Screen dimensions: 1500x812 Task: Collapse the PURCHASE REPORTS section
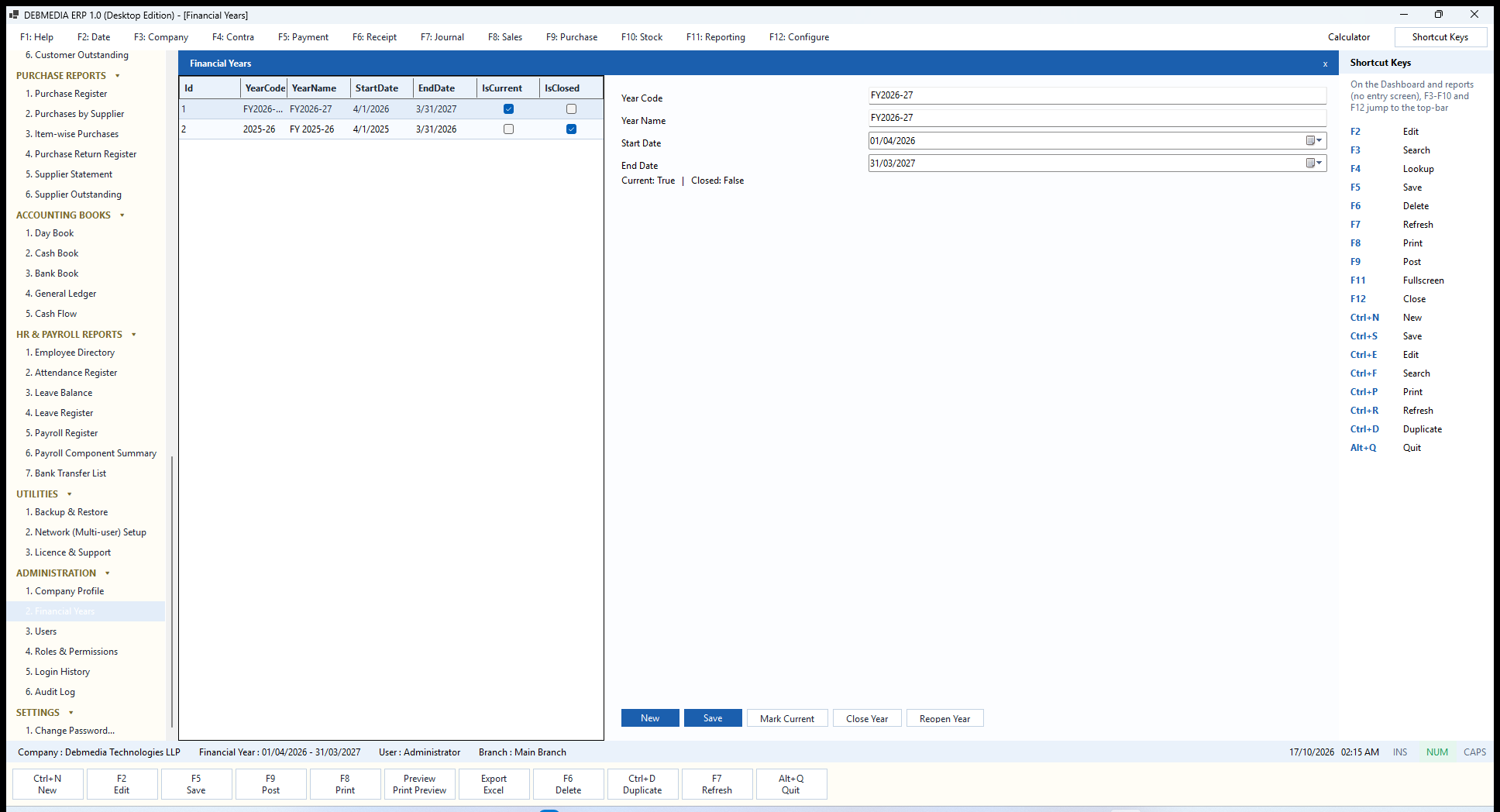coord(118,76)
